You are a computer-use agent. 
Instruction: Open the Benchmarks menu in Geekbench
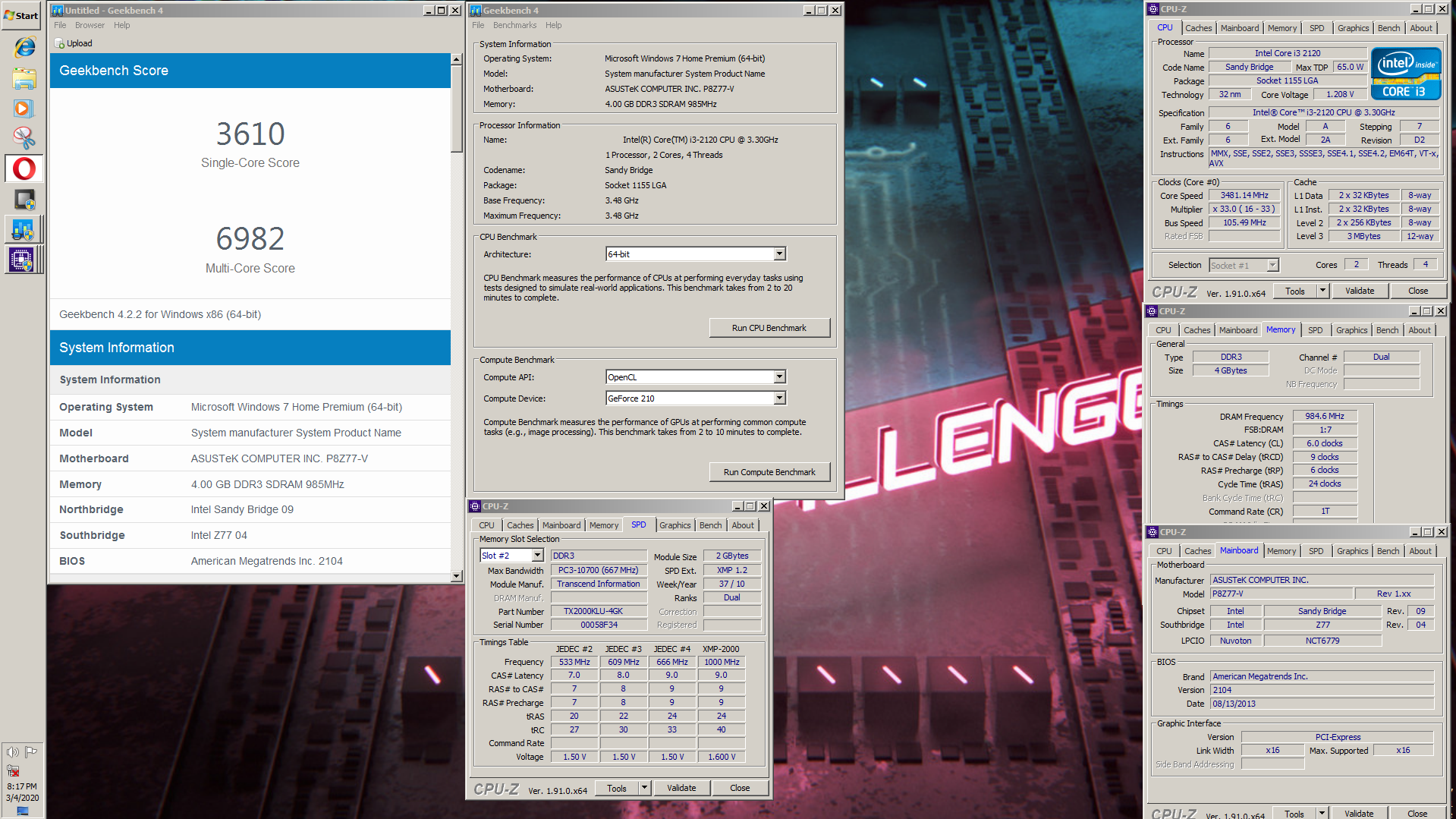click(x=514, y=25)
